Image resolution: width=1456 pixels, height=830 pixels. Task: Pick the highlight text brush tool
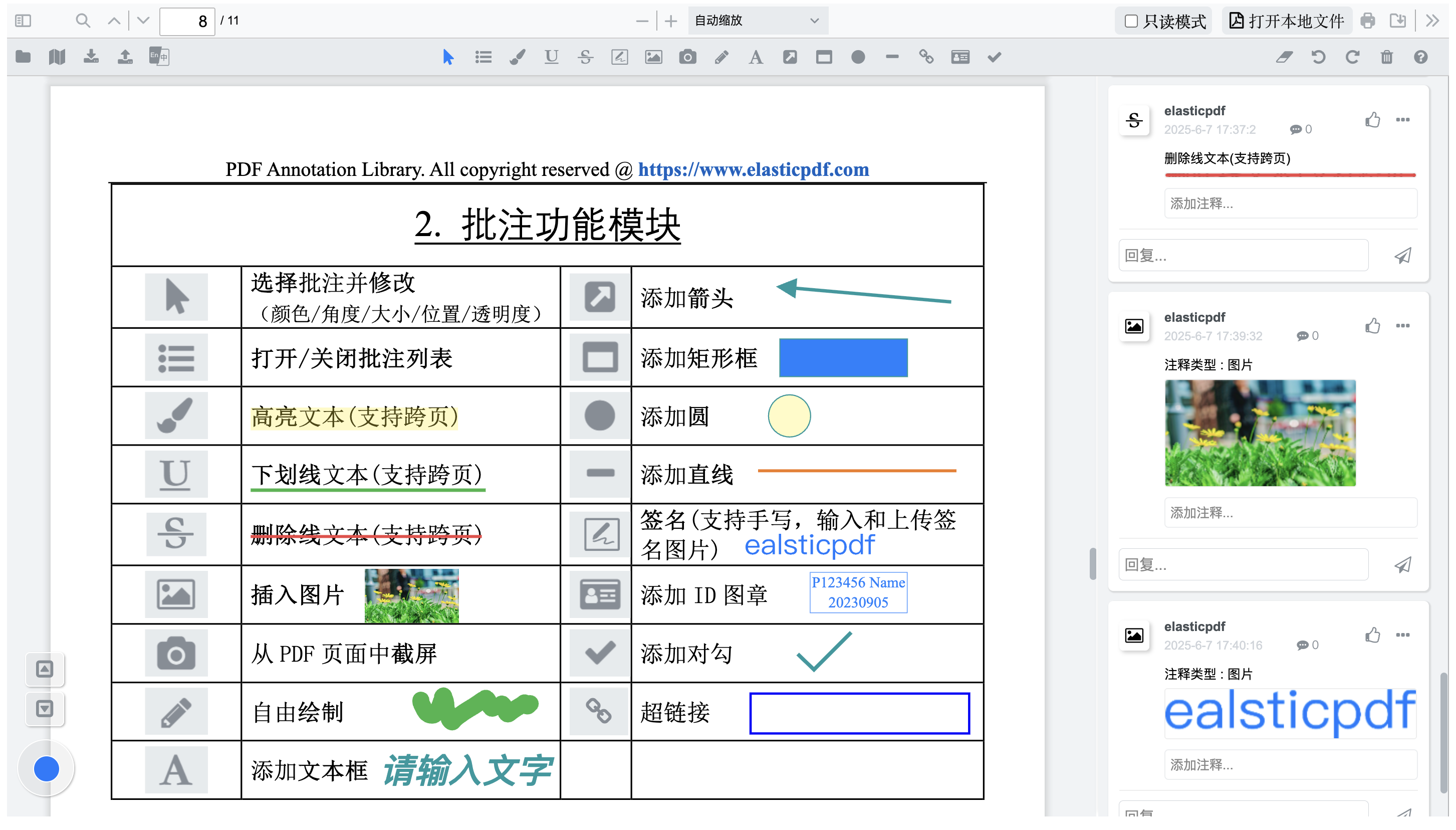[x=518, y=57]
